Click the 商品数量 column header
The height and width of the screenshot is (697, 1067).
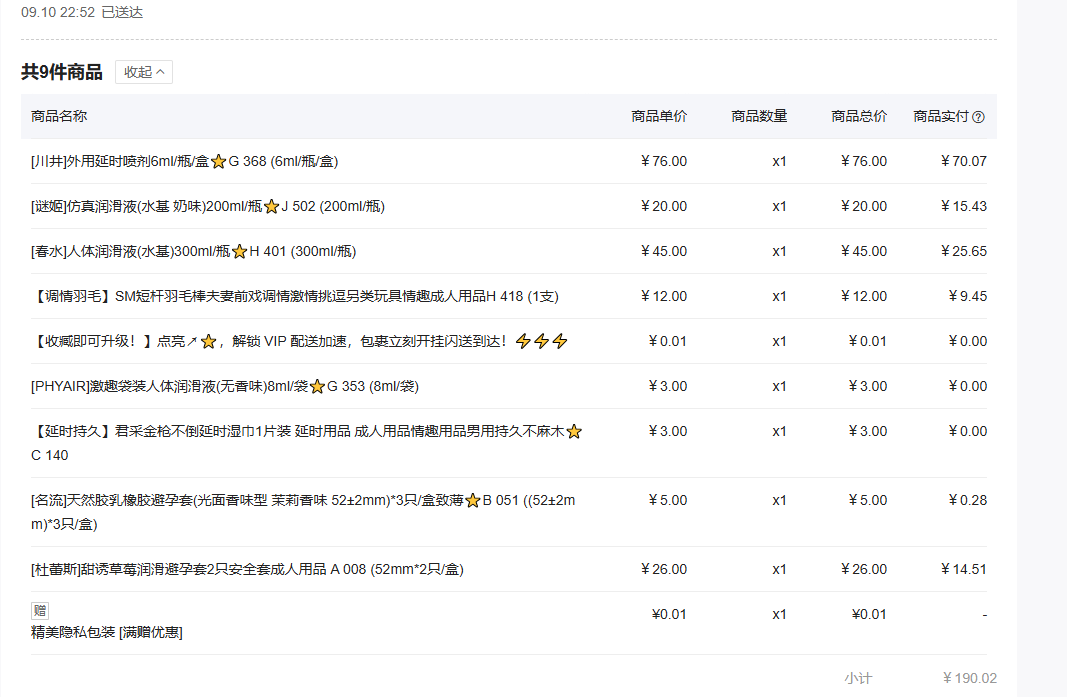[759, 116]
